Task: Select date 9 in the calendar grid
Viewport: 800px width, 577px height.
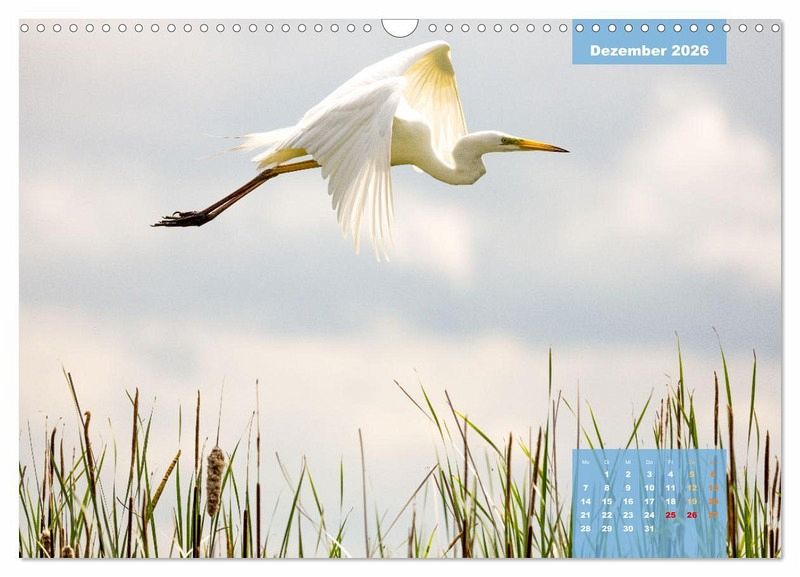Action: pos(628,488)
